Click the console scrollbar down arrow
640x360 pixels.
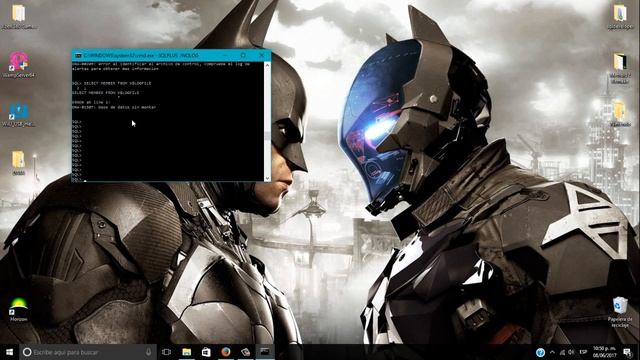click(267, 178)
